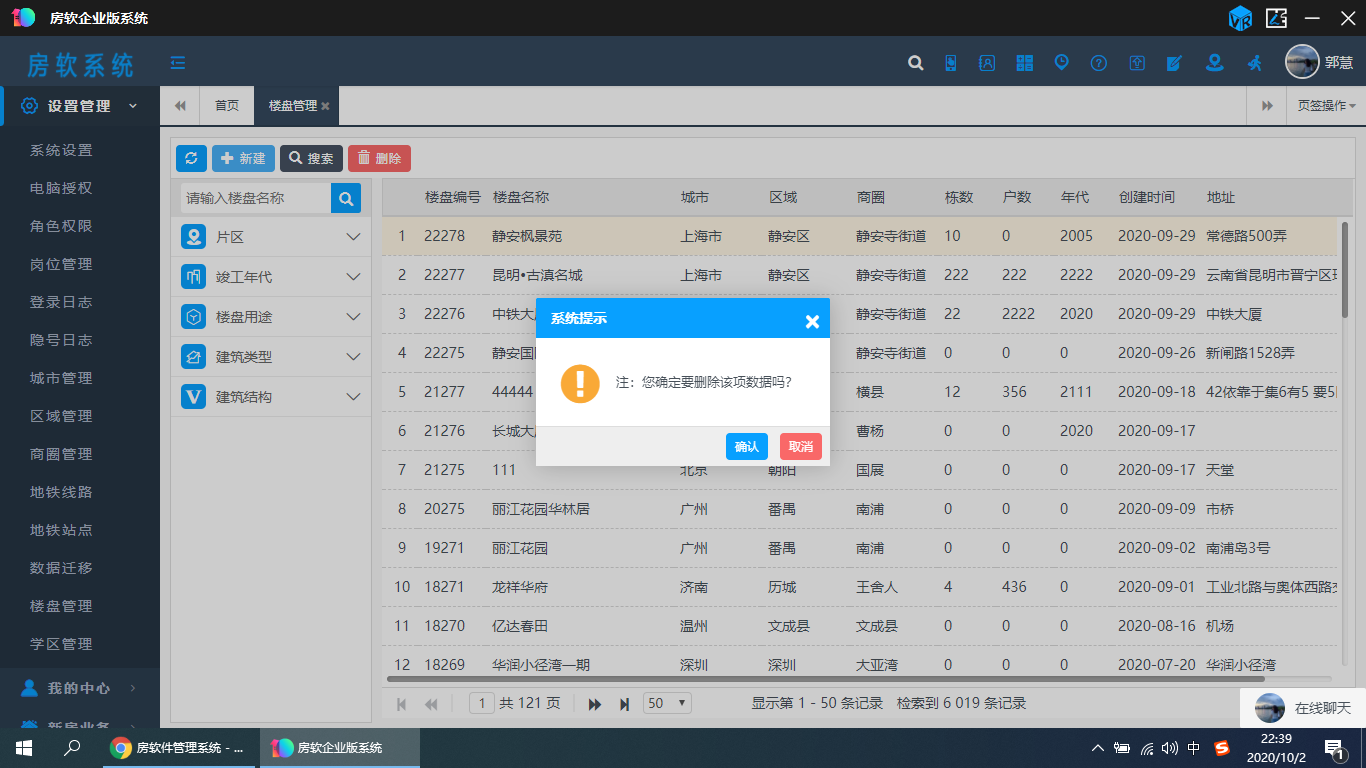Click the 搜索 toolbar button
This screenshot has height=768, width=1366.
[x=311, y=158]
